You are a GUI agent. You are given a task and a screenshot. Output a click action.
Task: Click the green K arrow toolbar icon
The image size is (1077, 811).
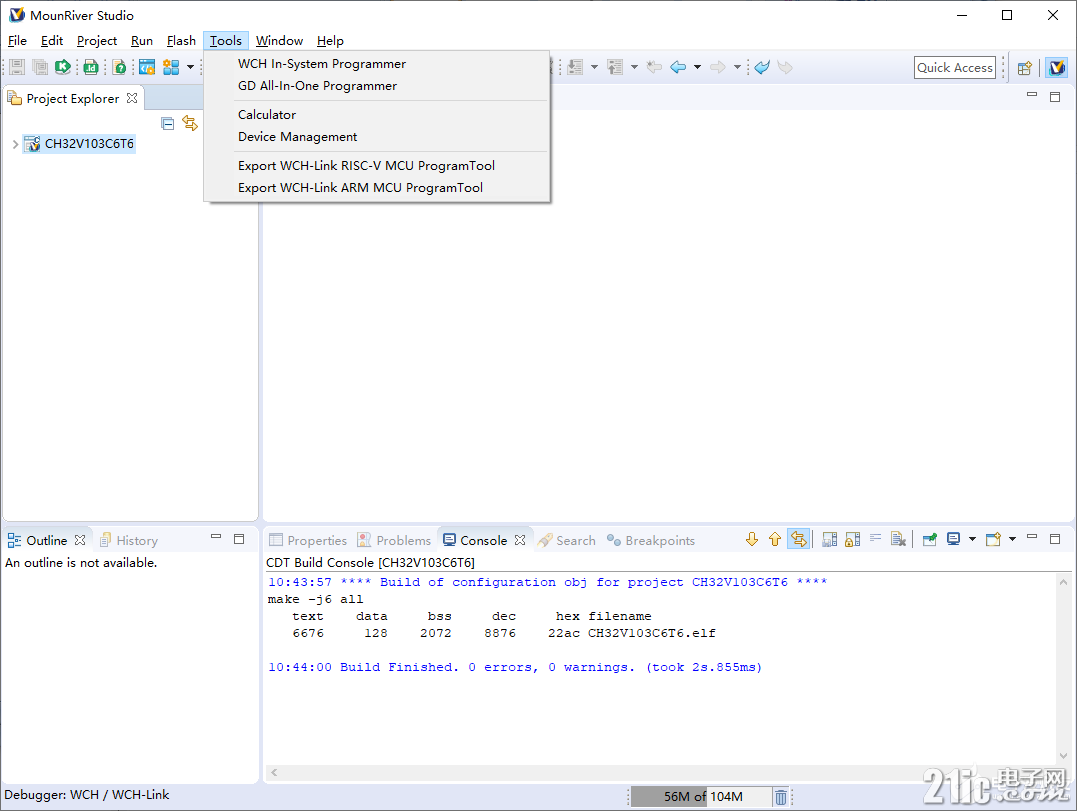pos(63,67)
